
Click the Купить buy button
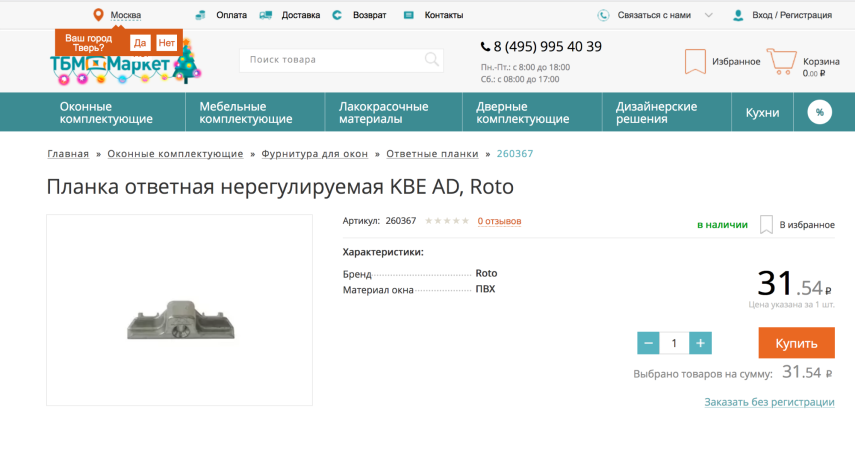pos(796,343)
